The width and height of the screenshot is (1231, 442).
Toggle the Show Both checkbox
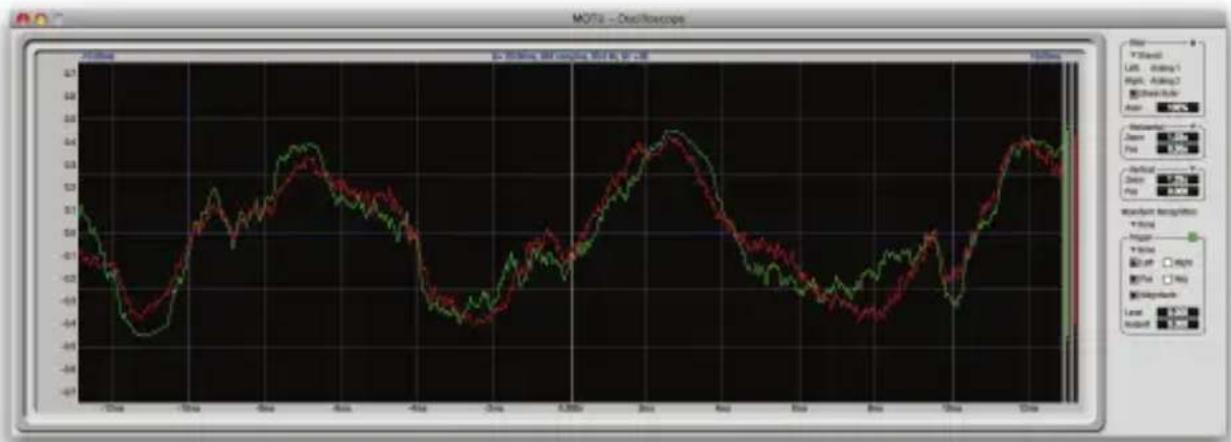[x=1134, y=92]
